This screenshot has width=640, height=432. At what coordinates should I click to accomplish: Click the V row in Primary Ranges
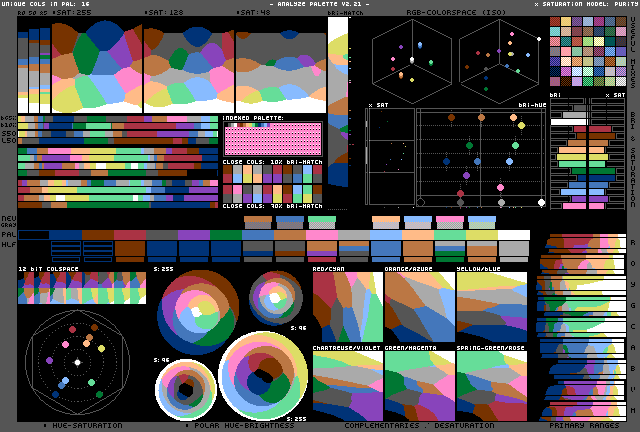click(x=584, y=390)
